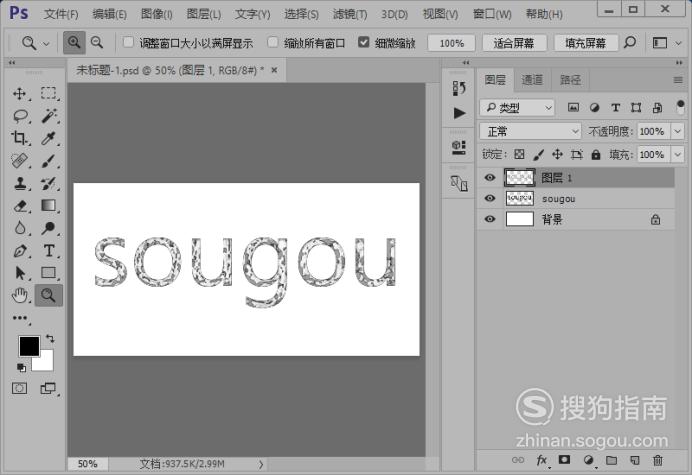Select the Healing Brush tool
The width and height of the screenshot is (692, 475).
(19, 161)
